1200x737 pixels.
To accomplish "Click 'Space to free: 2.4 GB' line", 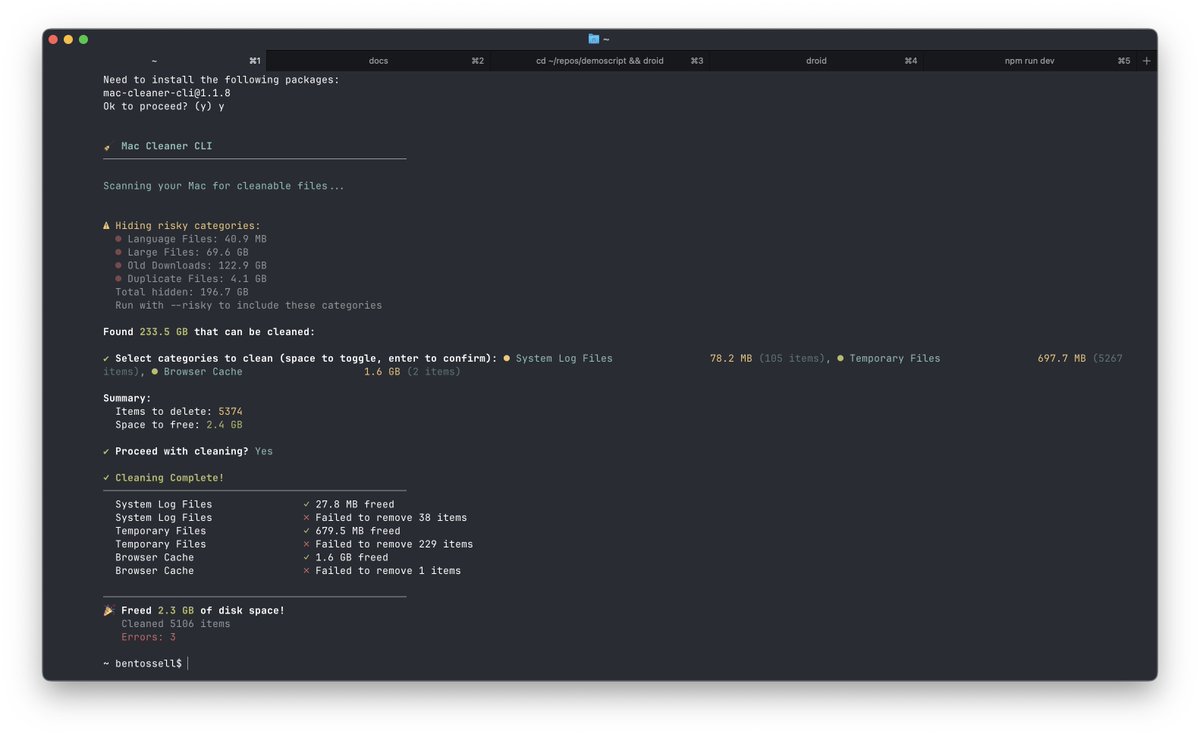I will (179, 425).
